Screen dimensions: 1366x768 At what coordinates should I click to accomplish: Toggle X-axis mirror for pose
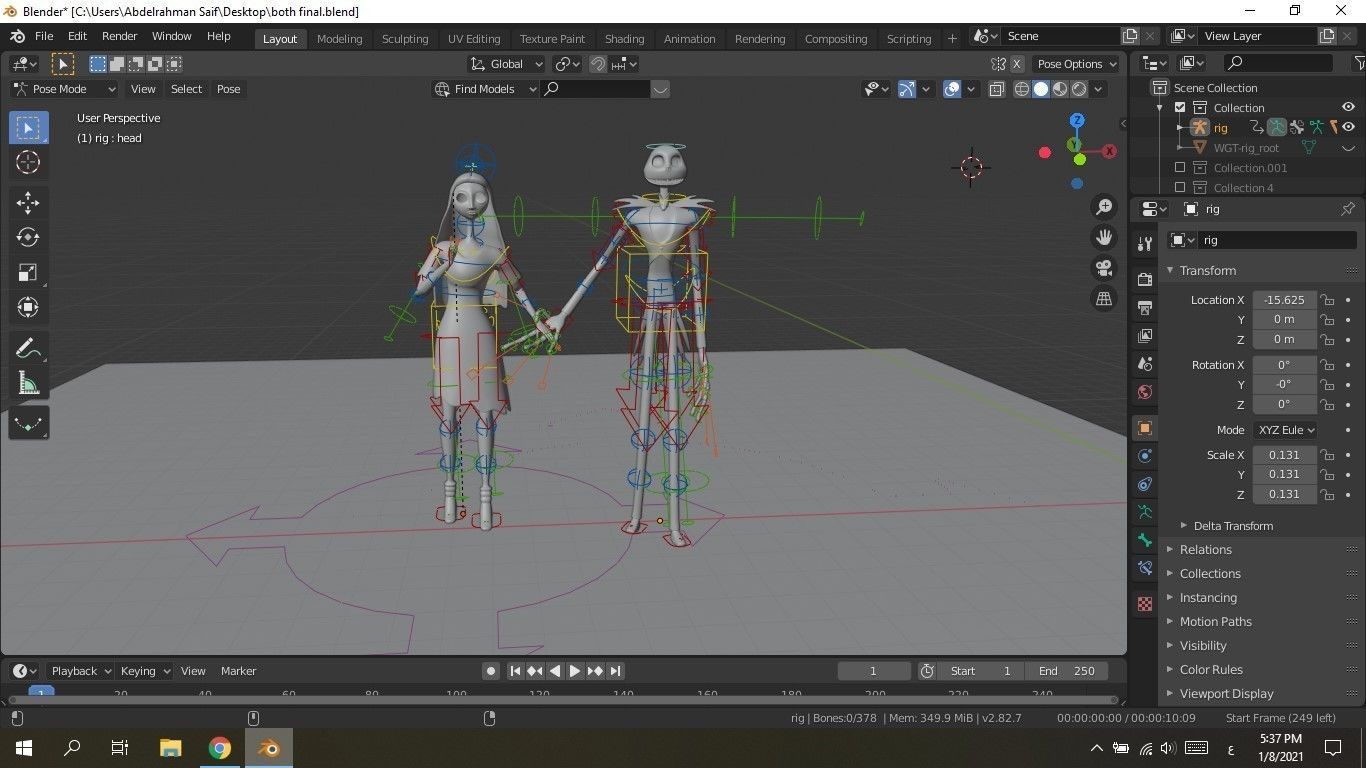(1017, 64)
